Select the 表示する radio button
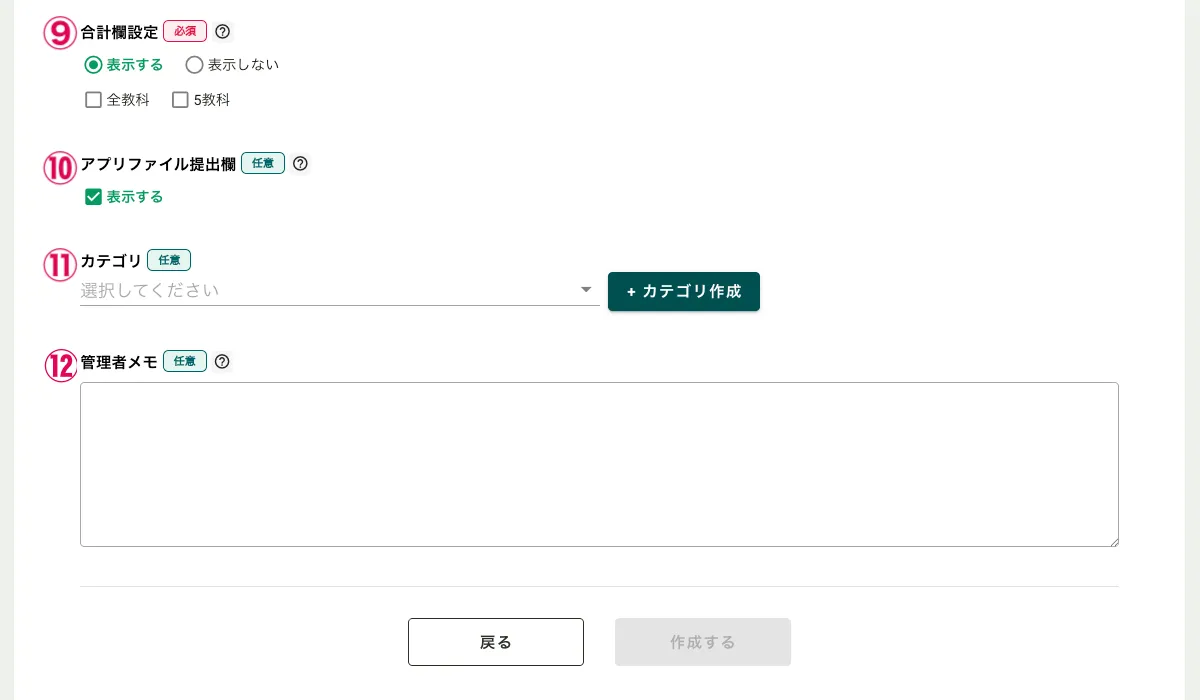The height and width of the screenshot is (700, 1200). (94, 65)
